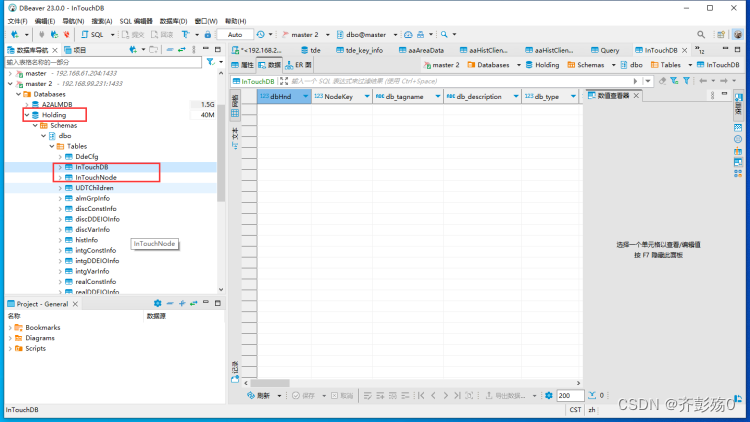750x422 pixels.
Task: Expand the Bookmarks folder in Project panel
Action: pyautogui.click(x=10, y=328)
